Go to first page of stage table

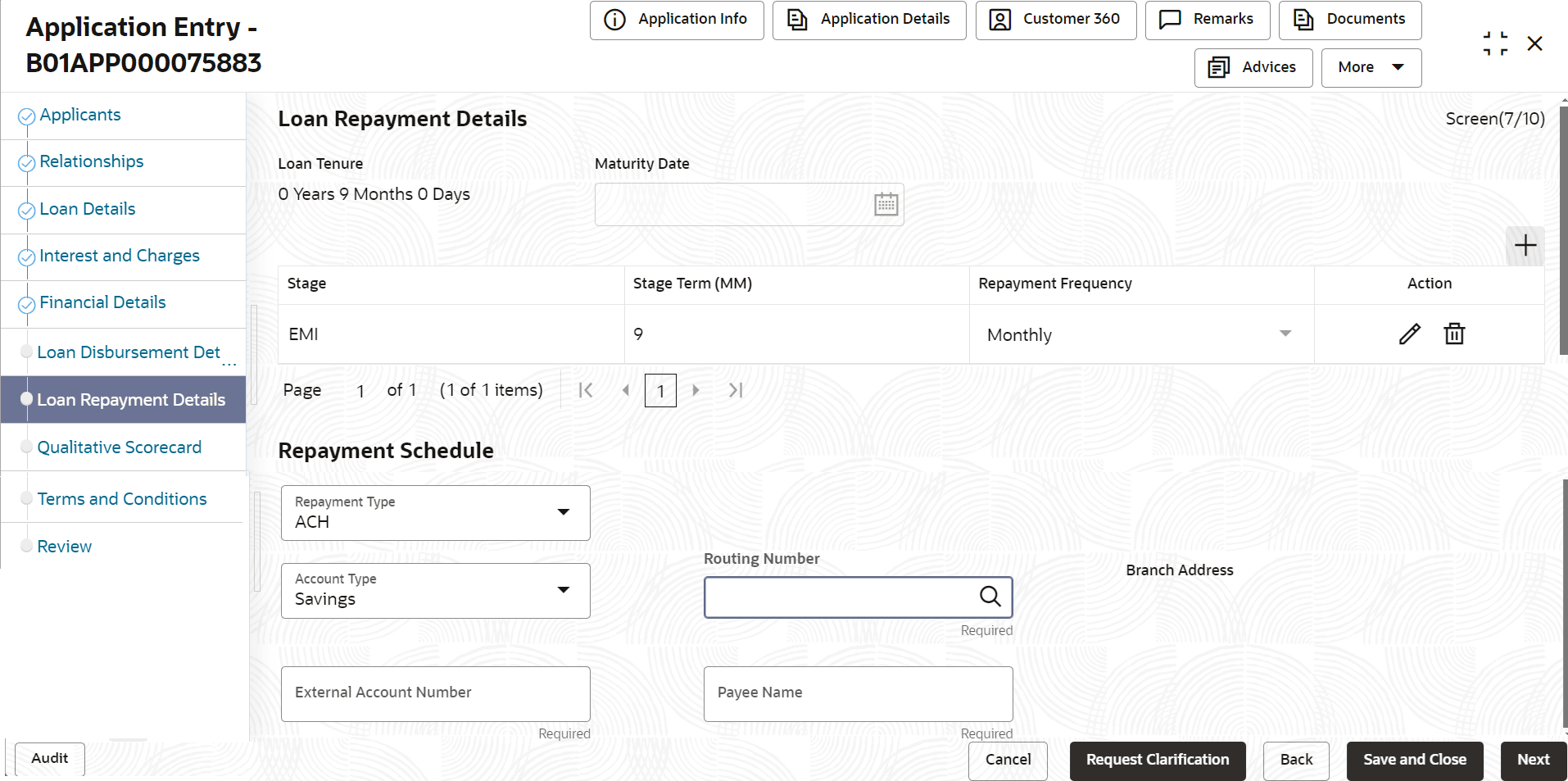pos(585,390)
